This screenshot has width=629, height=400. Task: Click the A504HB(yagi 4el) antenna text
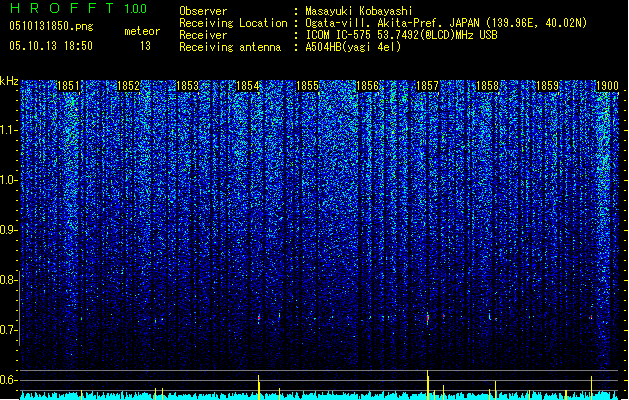pyautogui.click(x=353, y=47)
